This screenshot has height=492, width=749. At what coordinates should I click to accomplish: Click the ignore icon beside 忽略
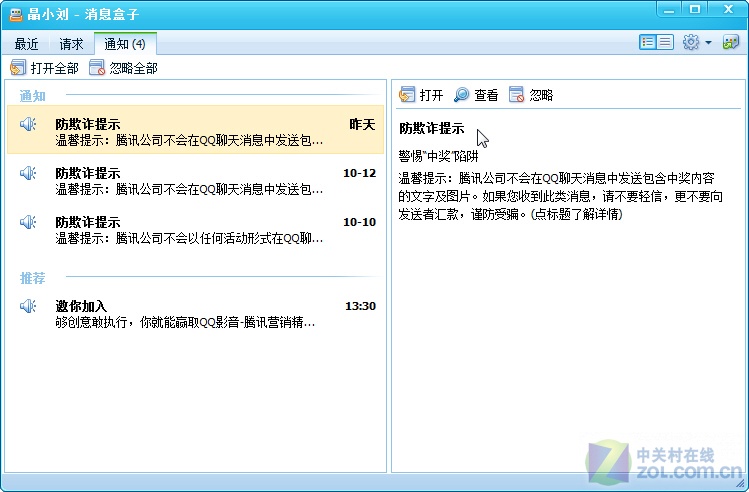(516, 95)
